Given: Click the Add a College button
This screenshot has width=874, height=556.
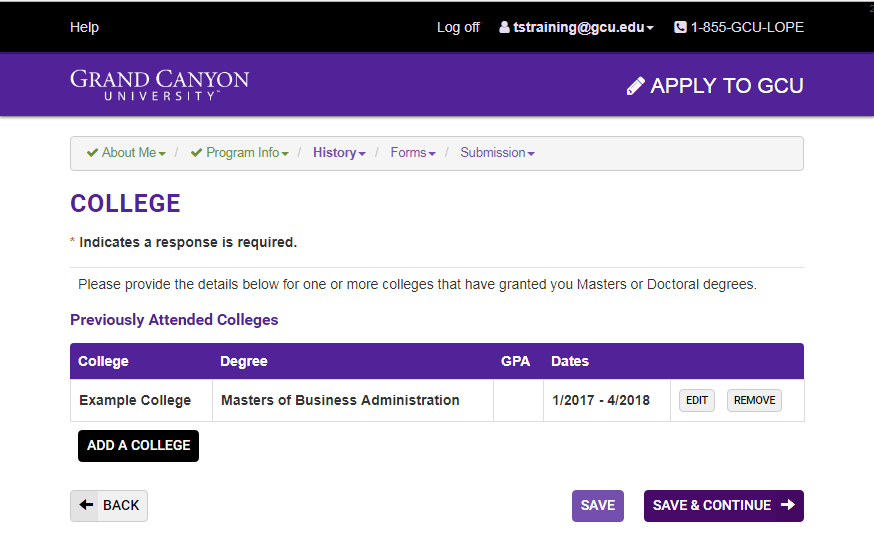Looking at the screenshot, I should point(138,446).
